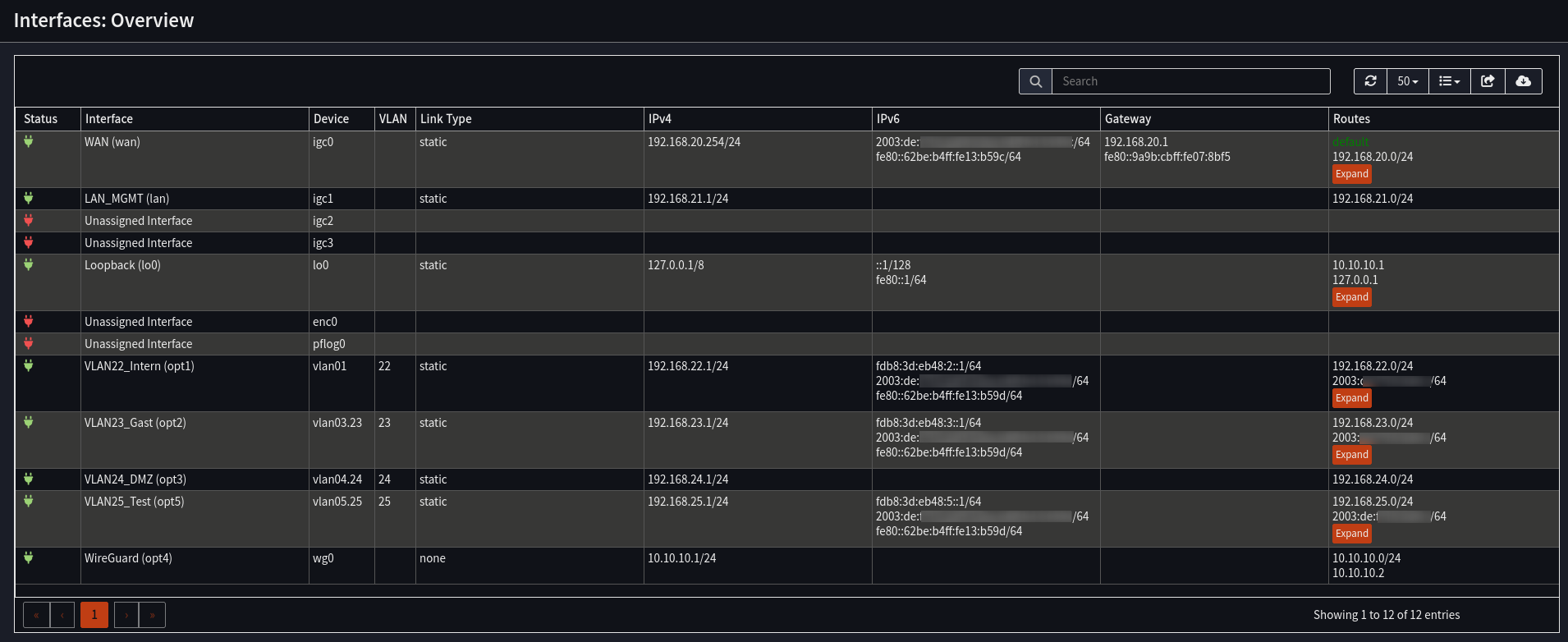Screen dimensions: 1568x642
Task: Click the search magnifier icon
Action: [1035, 81]
